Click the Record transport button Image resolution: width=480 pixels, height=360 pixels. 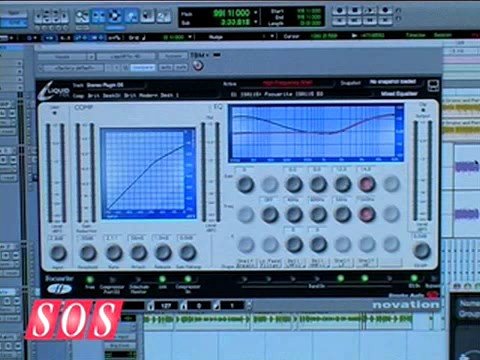(385, 10)
